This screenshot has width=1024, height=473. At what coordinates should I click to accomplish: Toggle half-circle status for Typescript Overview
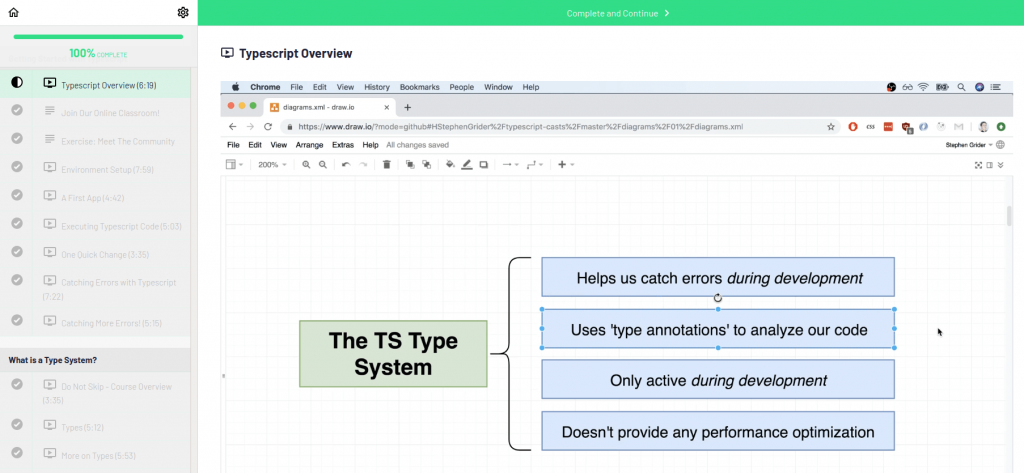(x=17, y=82)
